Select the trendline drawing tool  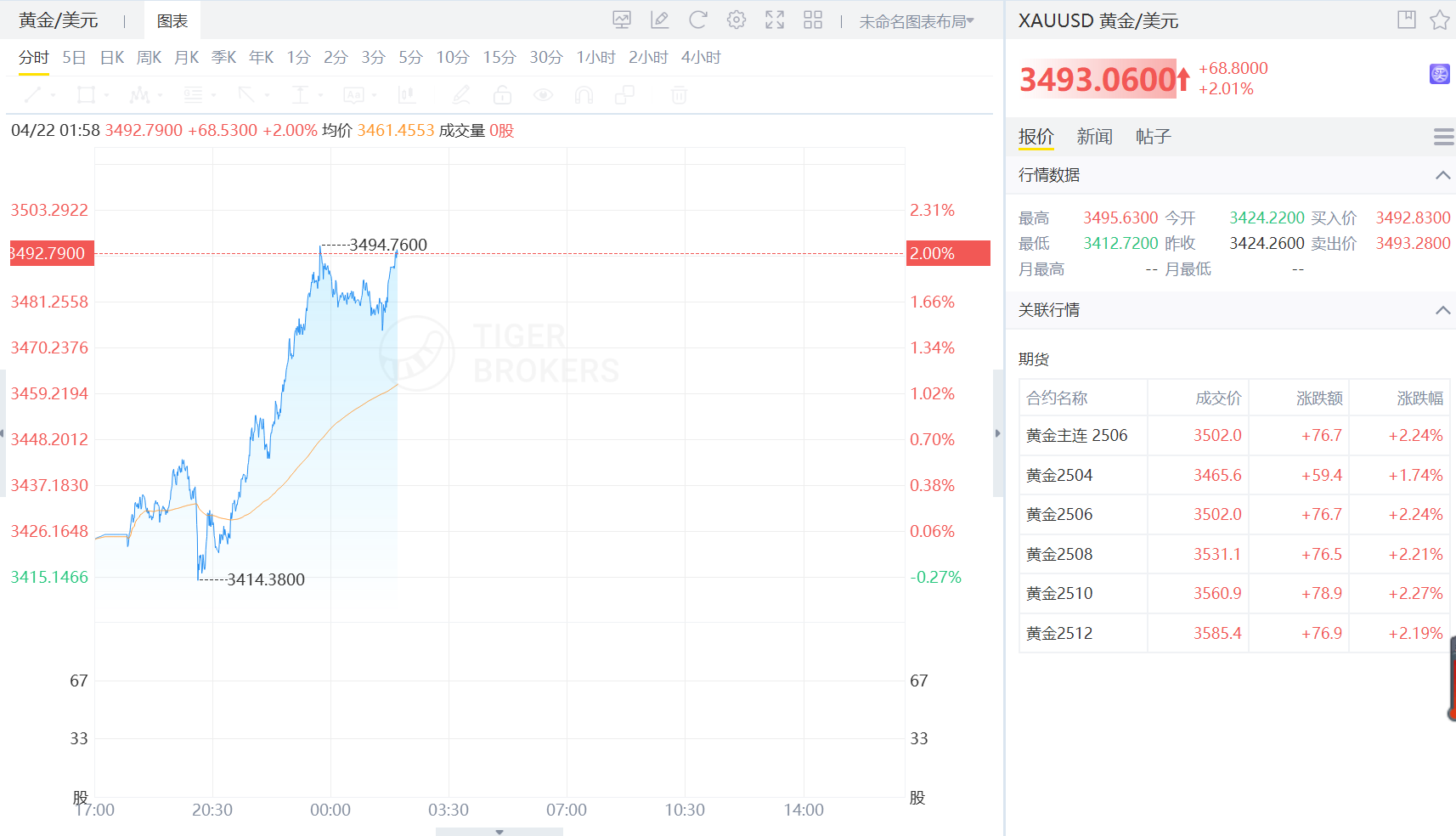pos(32,95)
